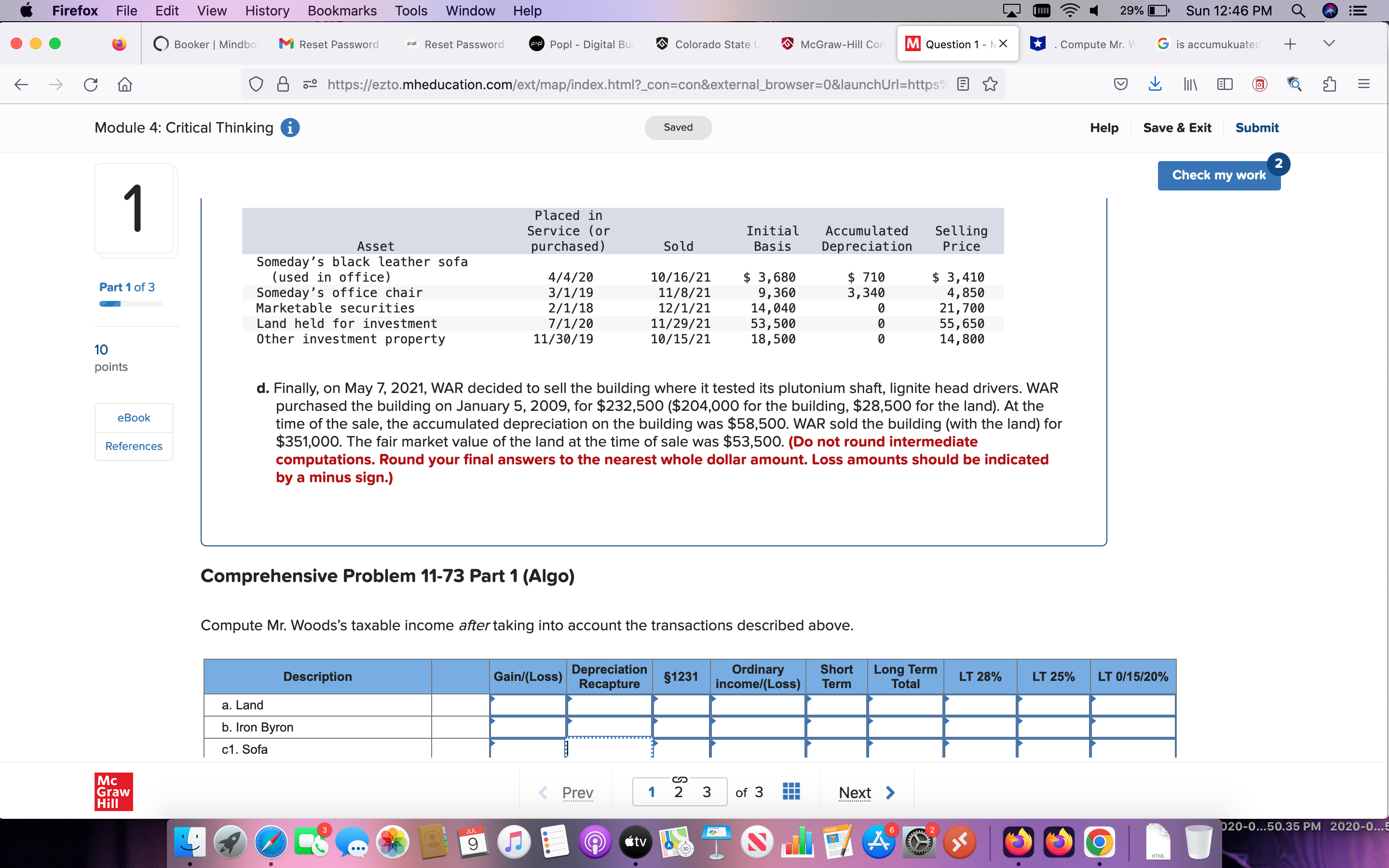
Task: Open Chrome from the Dock
Action: pos(1099,842)
